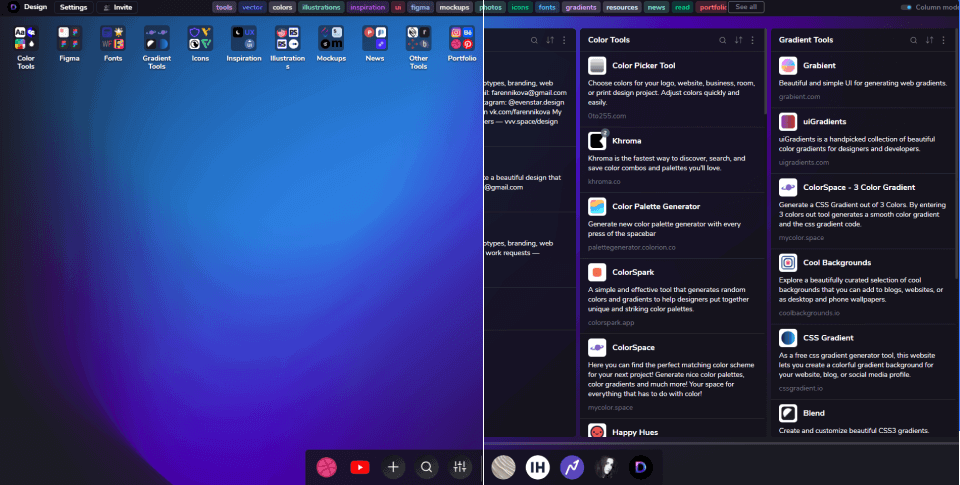
Task: Open the Mockups folder icon
Action: click(331, 38)
